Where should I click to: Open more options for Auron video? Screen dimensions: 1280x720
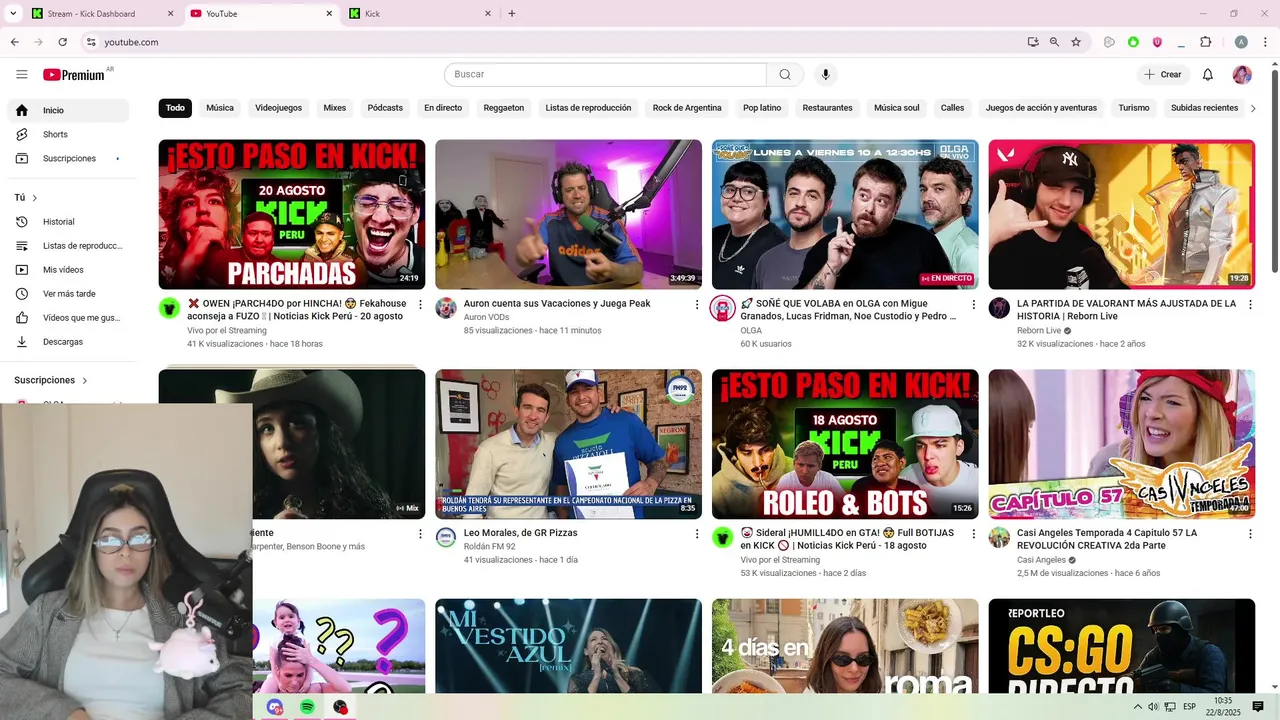coord(697,304)
